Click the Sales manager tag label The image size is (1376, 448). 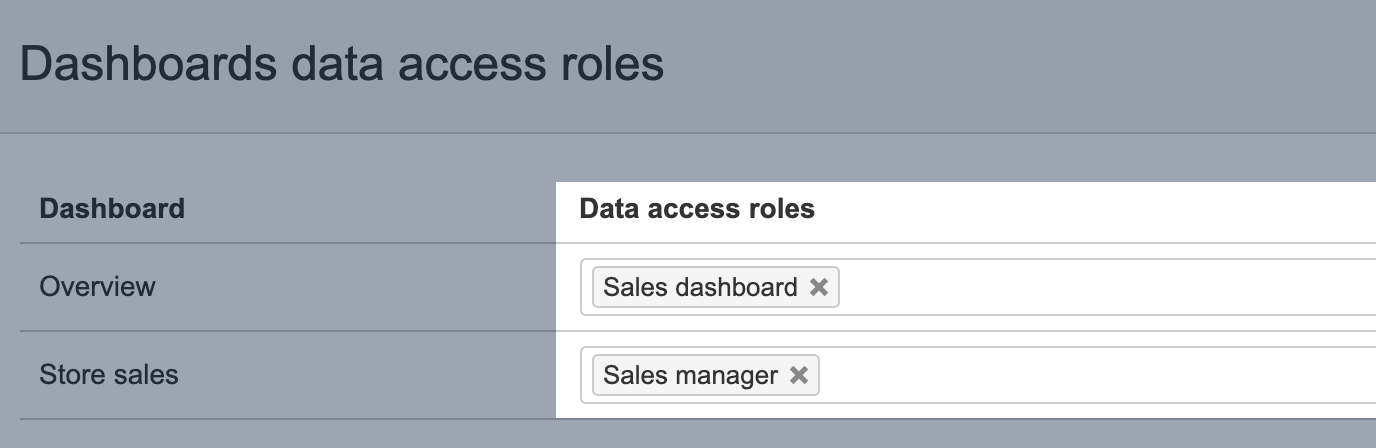pyautogui.click(x=690, y=376)
